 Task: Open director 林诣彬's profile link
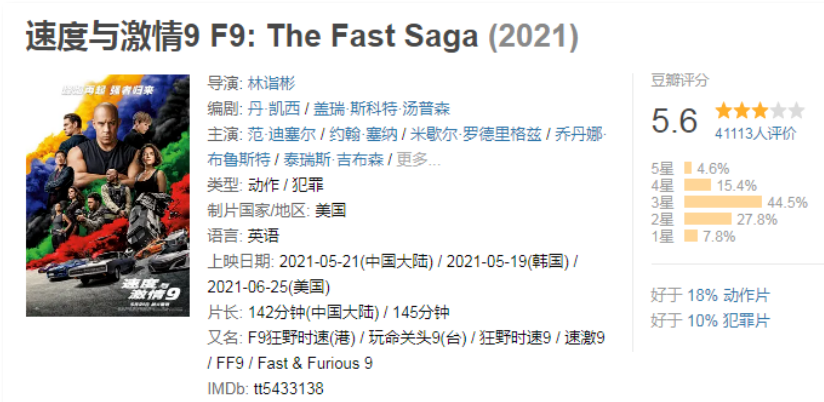[271, 83]
